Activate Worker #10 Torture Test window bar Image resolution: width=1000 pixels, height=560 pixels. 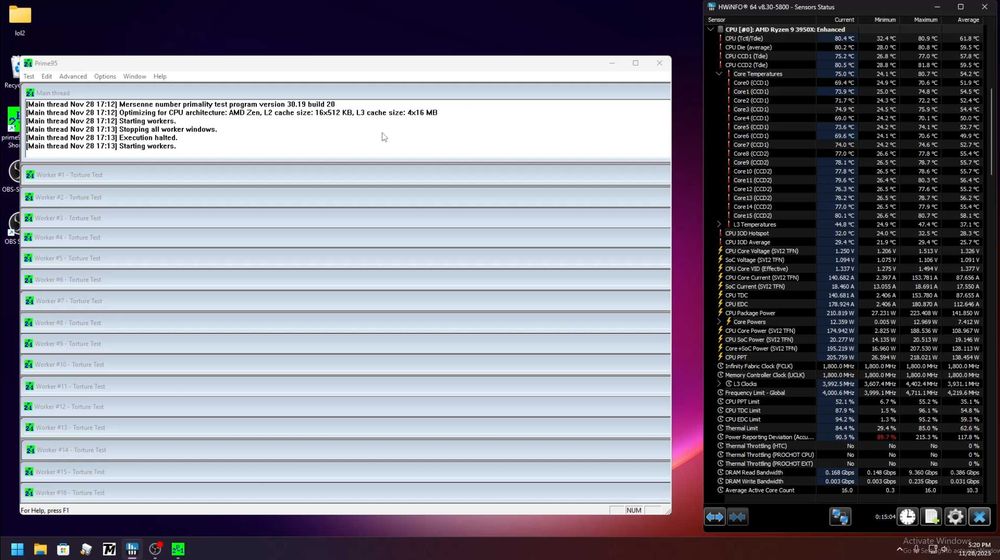[x=346, y=364]
